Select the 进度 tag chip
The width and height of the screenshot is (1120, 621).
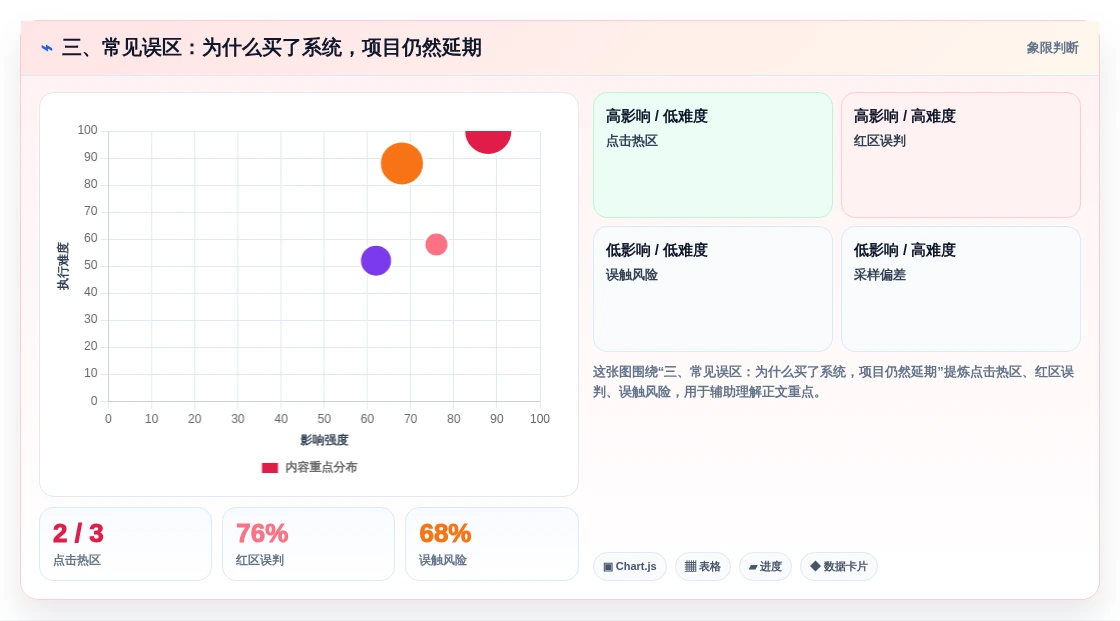point(765,567)
